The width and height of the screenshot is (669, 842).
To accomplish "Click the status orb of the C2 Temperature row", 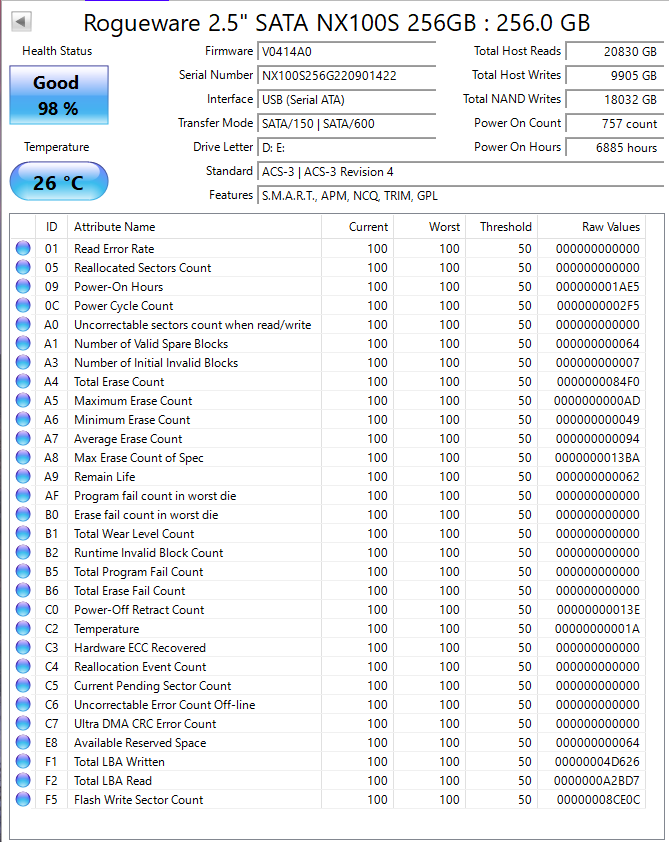I will tap(23, 628).
